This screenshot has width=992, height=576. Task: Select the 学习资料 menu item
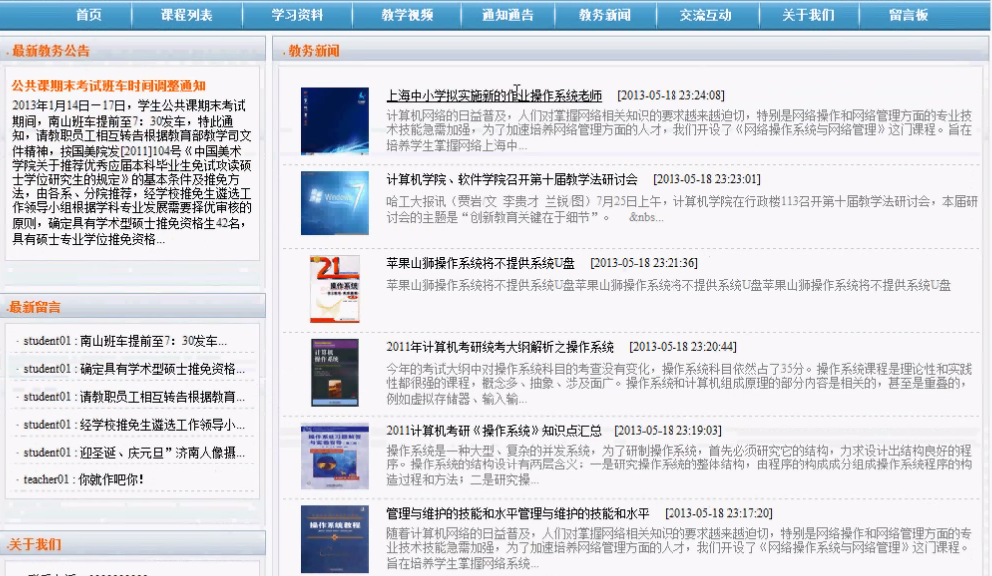pyautogui.click(x=297, y=15)
